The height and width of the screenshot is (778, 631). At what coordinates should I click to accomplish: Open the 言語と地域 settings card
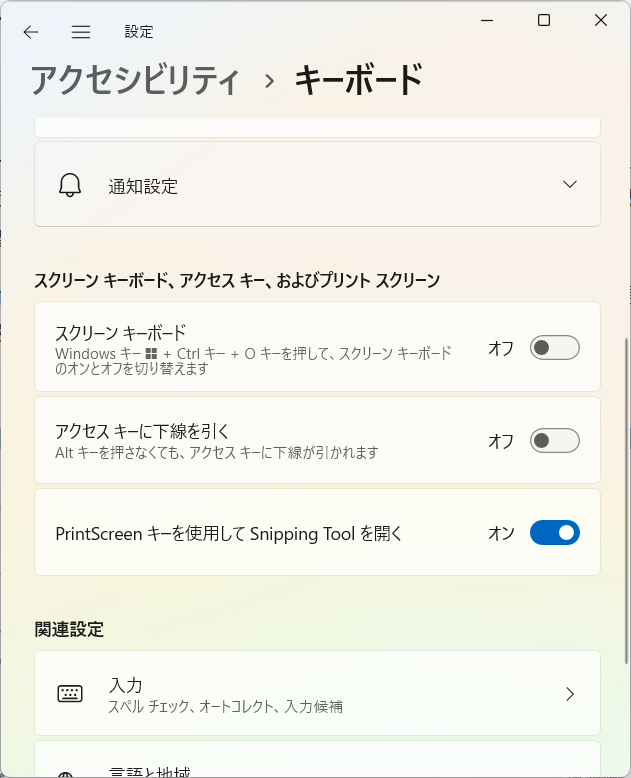tap(317, 760)
